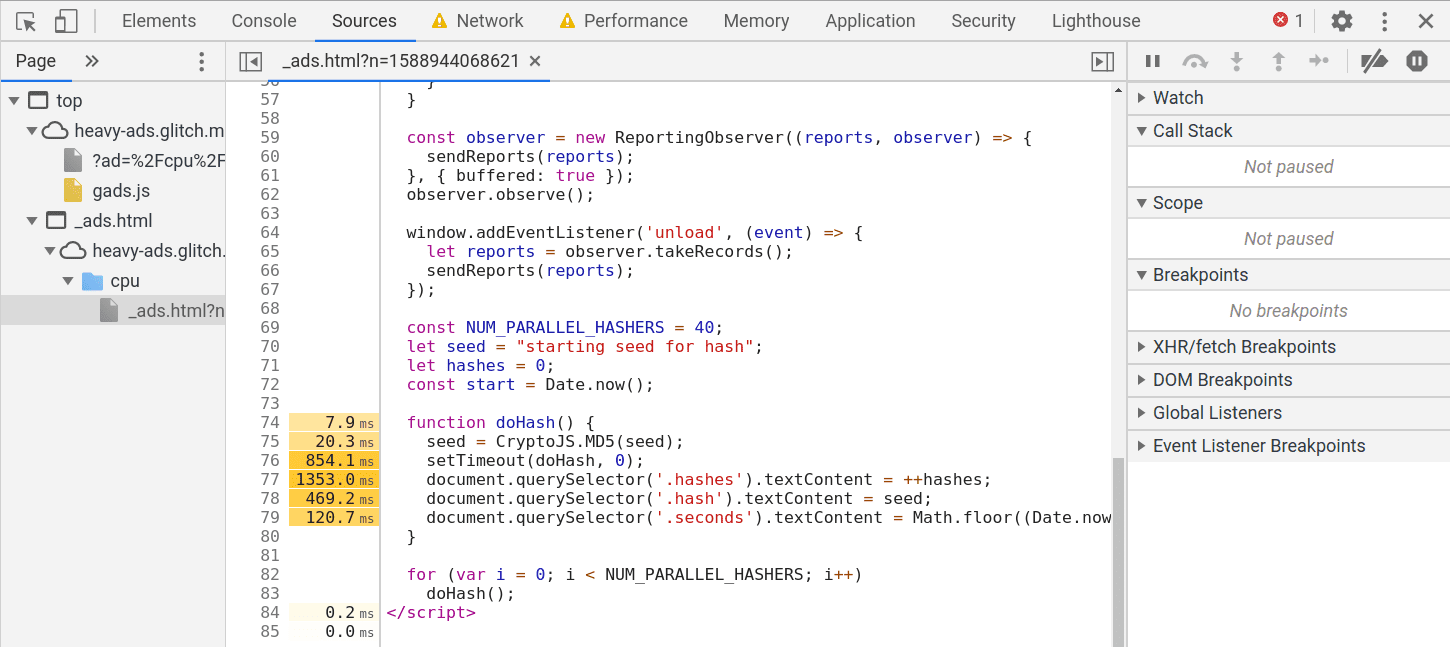This screenshot has height=647, width=1450.
Task: Open the customize DevTools menu
Action: (x=1383, y=20)
